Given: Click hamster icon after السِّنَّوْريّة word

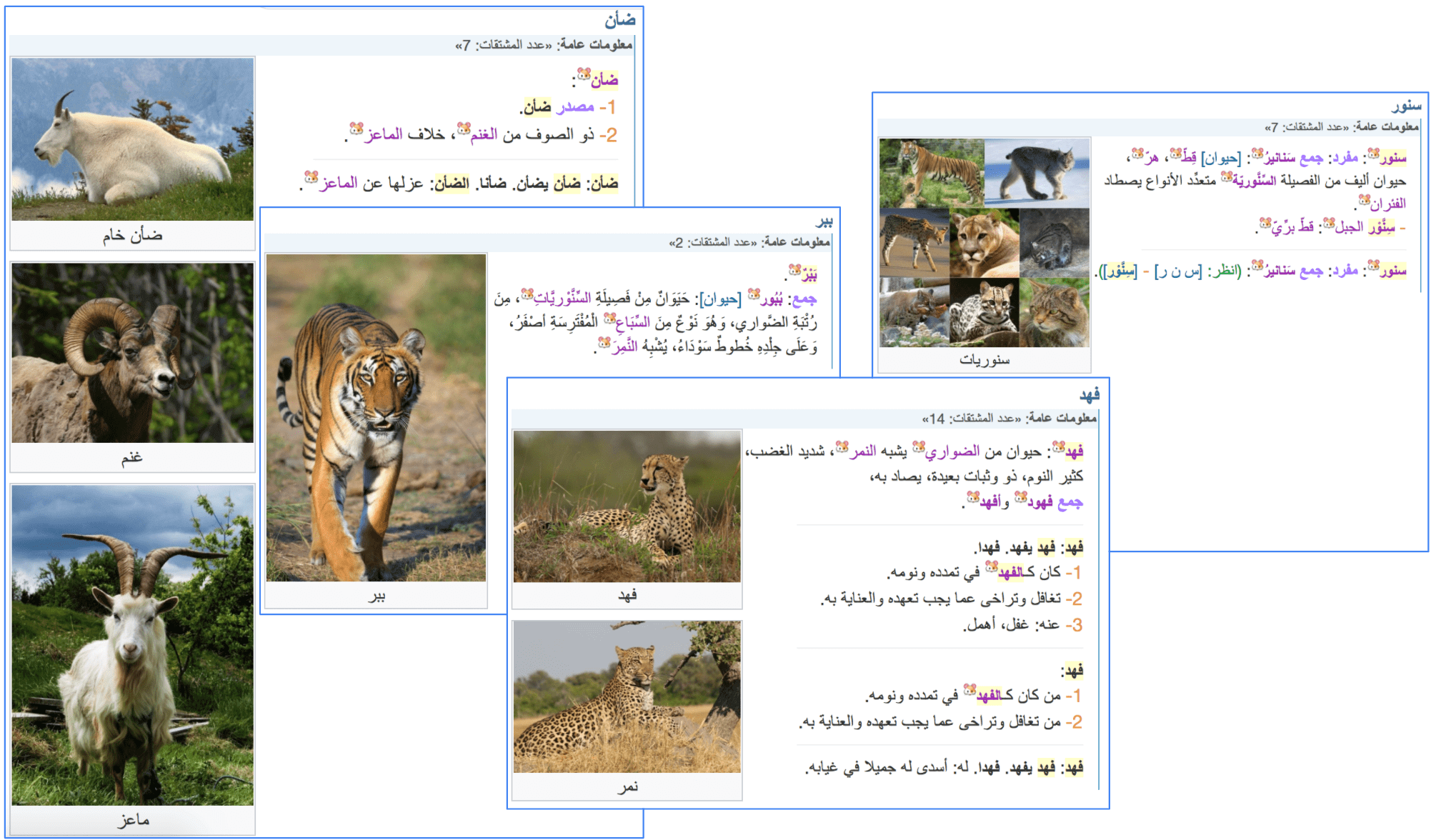Looking at the screenshot, I should coord(1227,176).
